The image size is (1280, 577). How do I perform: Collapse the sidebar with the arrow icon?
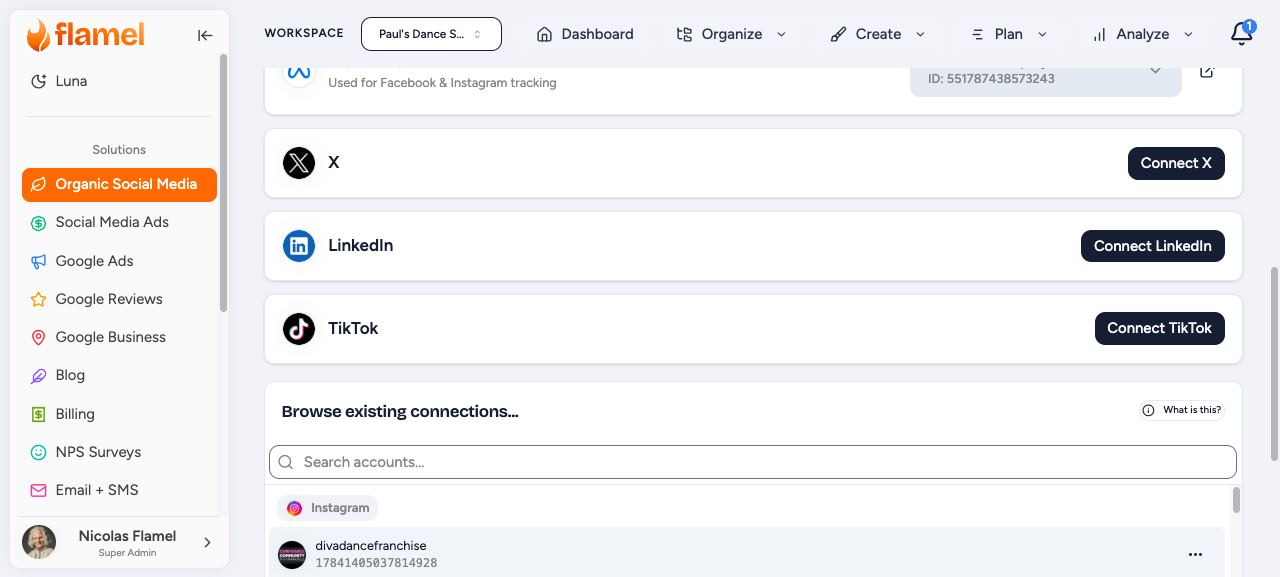pyautogui.click(x=205, y=36)
